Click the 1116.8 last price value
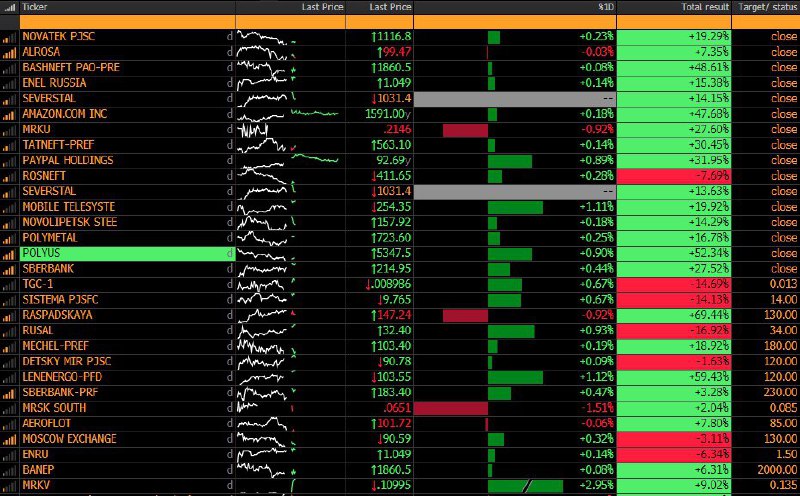The width and height of the screenshot is (800, 496). click(x=391, y=37)
